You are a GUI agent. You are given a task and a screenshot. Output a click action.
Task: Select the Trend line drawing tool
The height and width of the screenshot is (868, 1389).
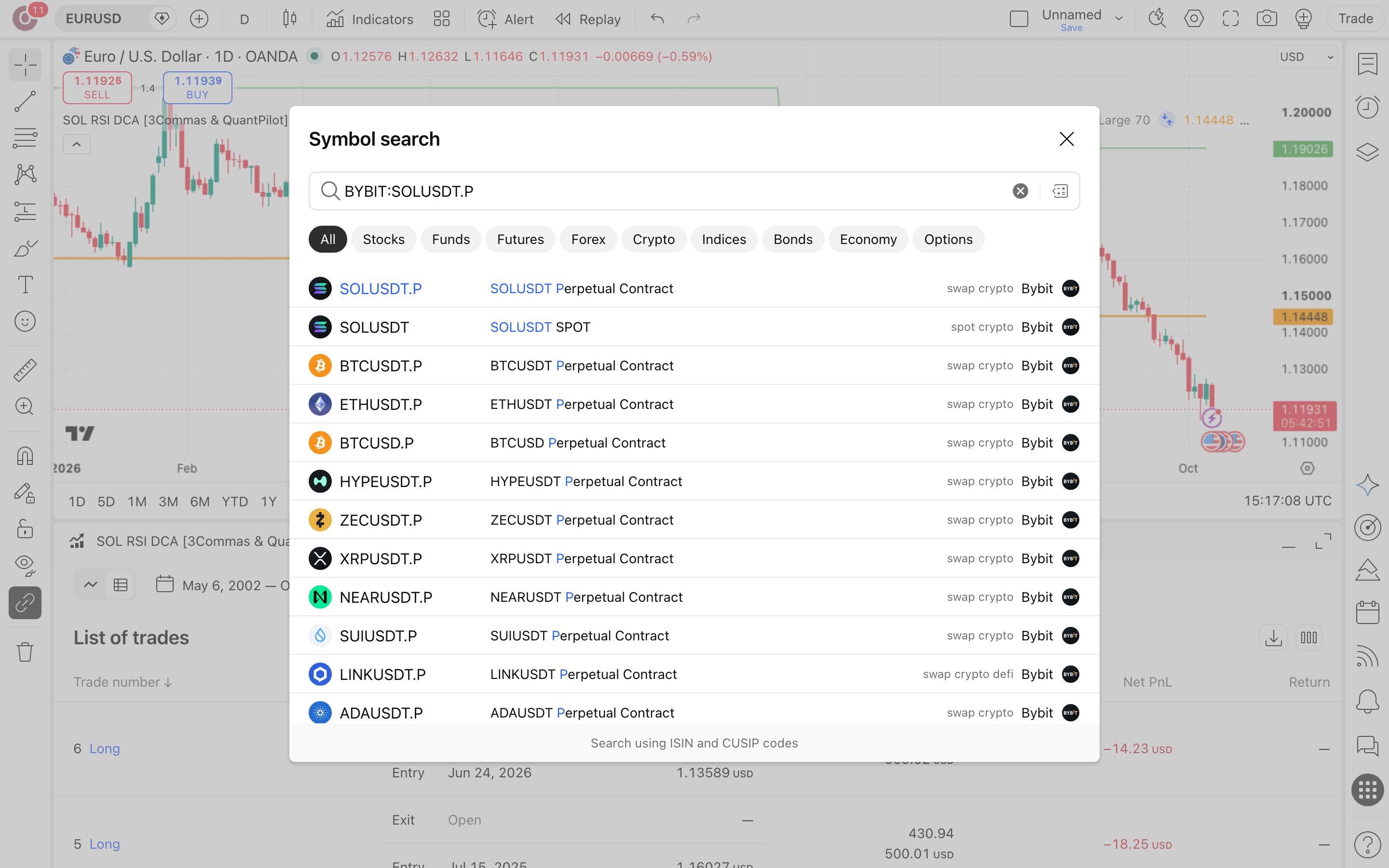pos(25,102)
